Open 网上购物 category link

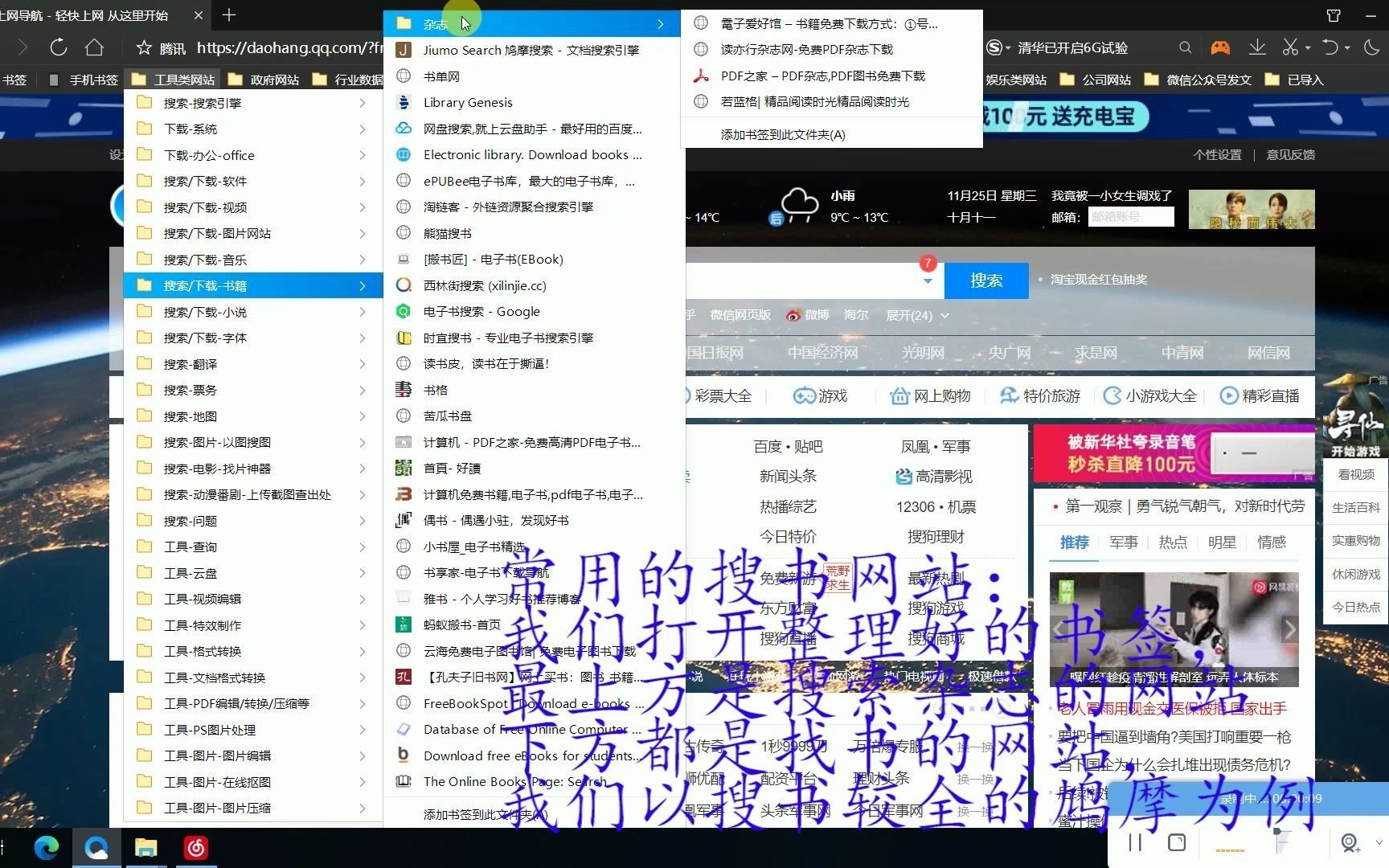931,395
